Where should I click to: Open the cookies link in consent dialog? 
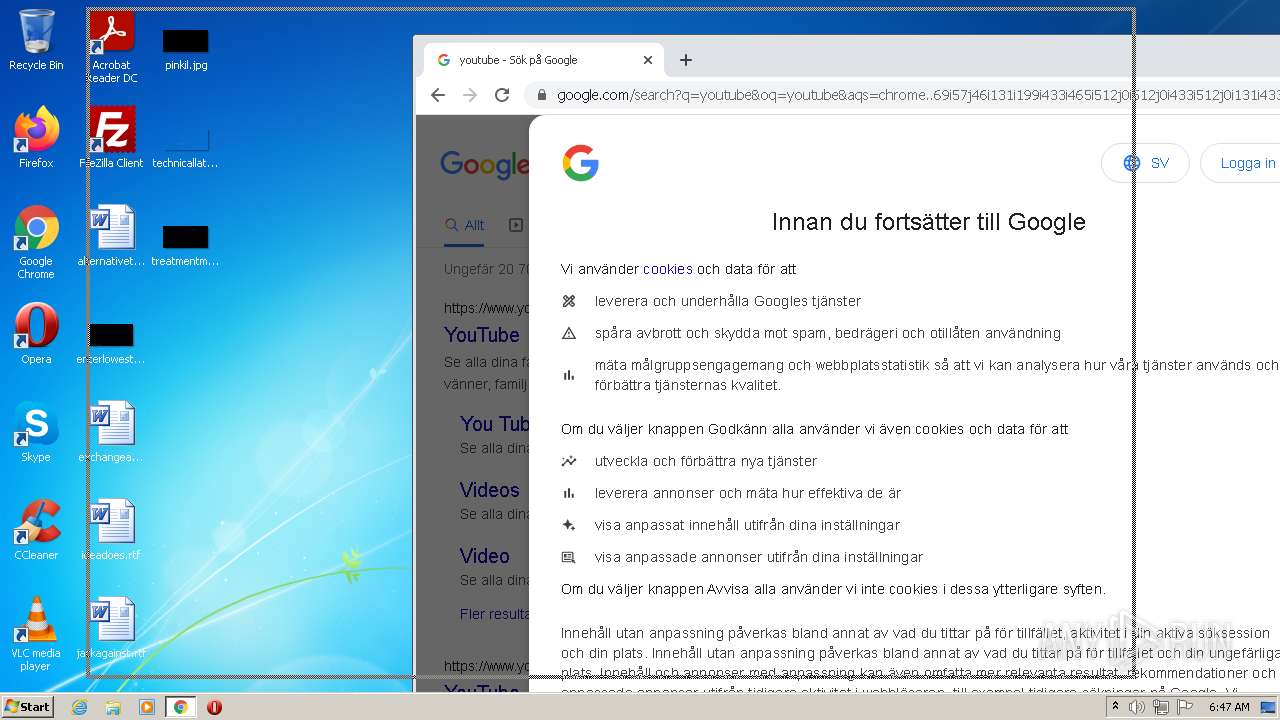pos(668,269)
